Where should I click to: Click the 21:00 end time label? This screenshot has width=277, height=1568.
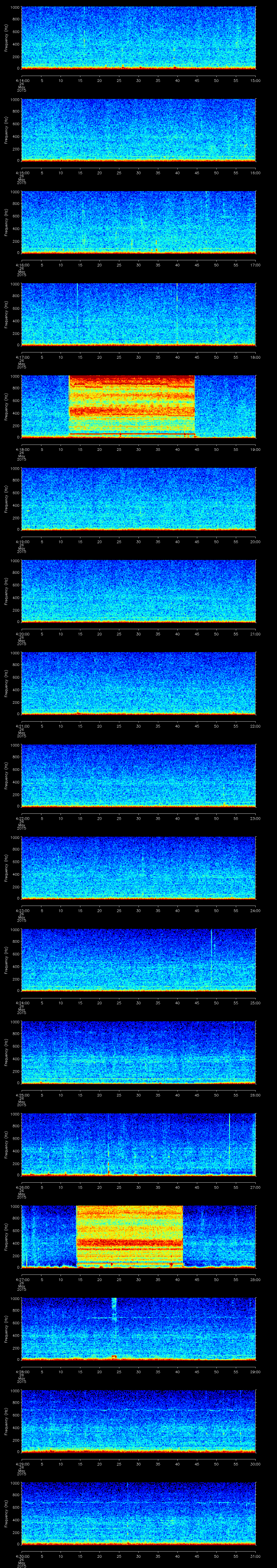[256, 634]
